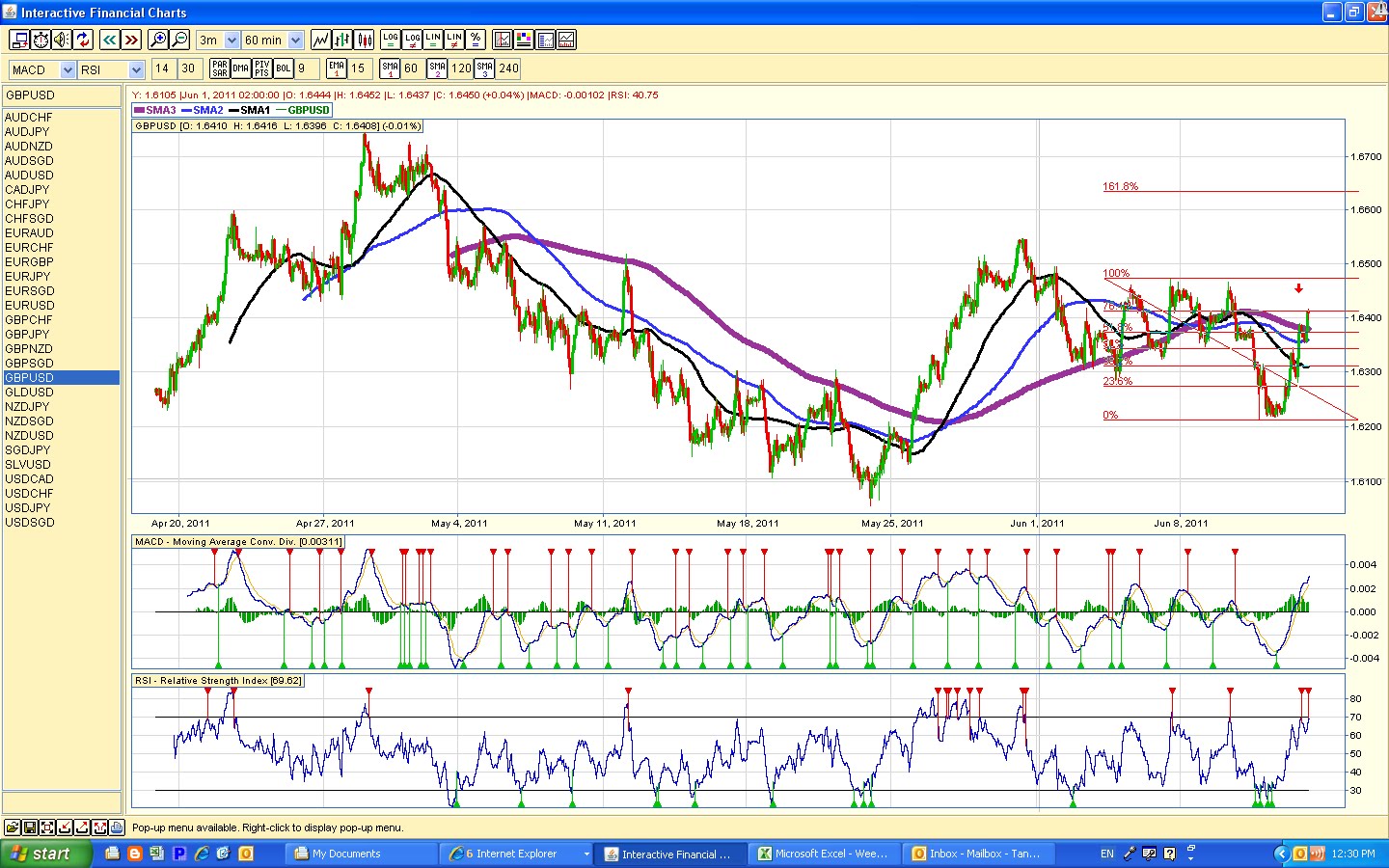
Task: Click the print icon in bottom toolbar
Action: coord(117,827)
